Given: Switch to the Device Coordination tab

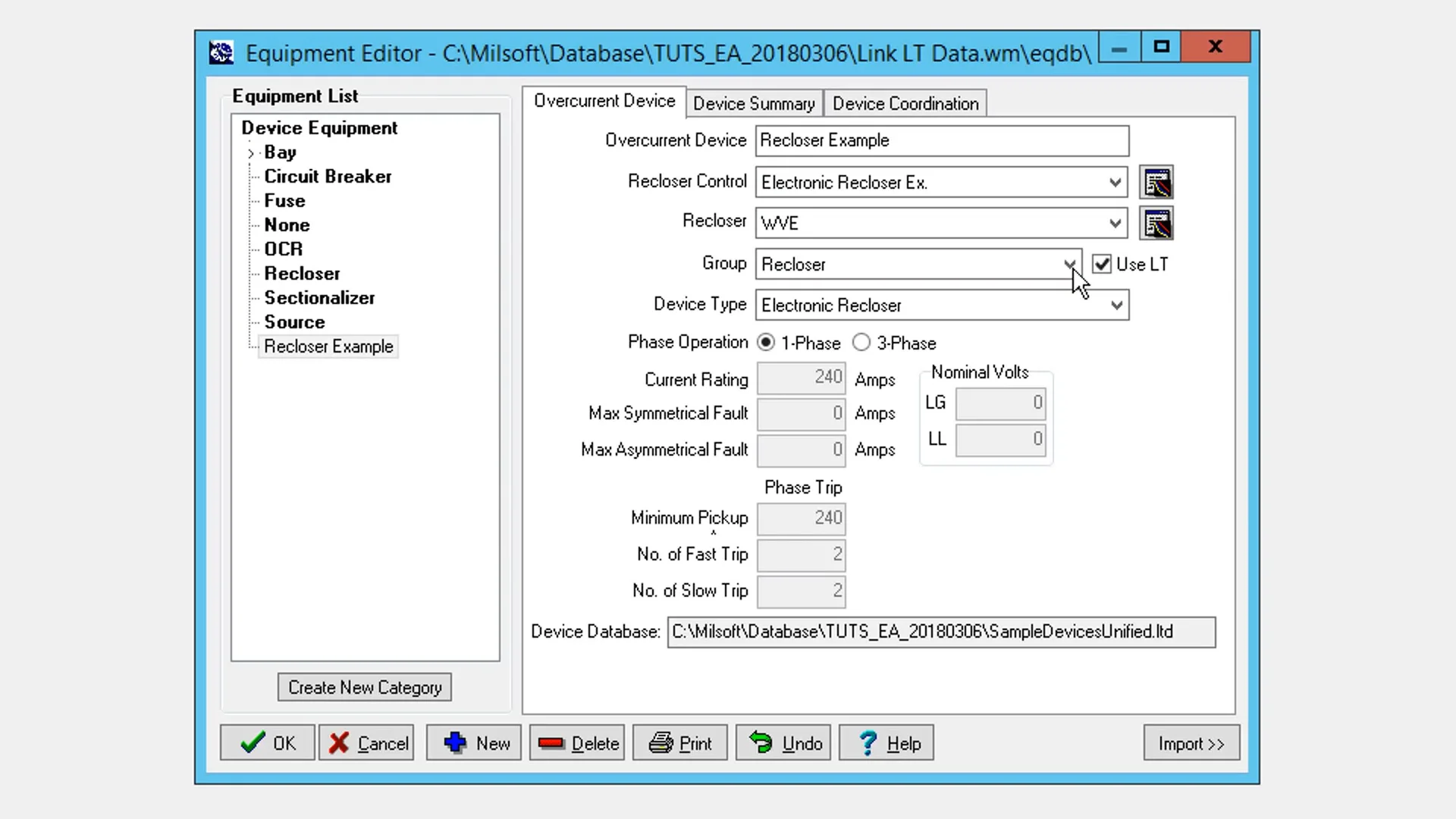Looking at the screenshot, I should pyautogui.click(x=905, y=103).
